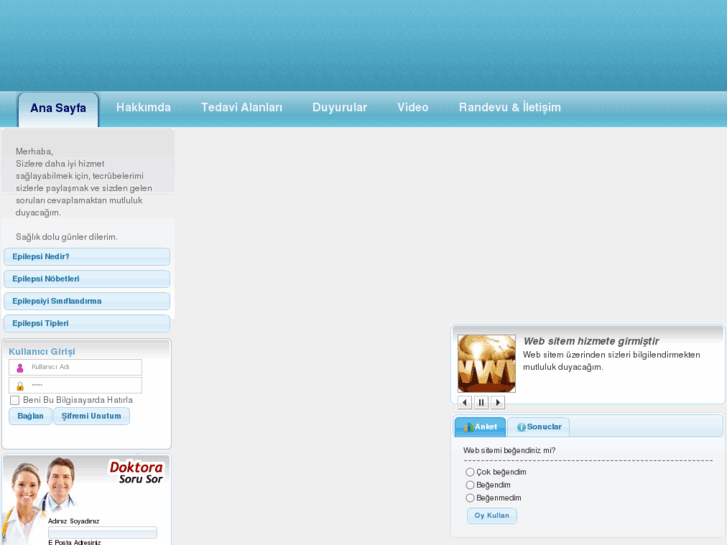This screenshot has width=727, height=545.
Task: Open Web sitem hizmete girmiştir headline
Action: (591, 341)
